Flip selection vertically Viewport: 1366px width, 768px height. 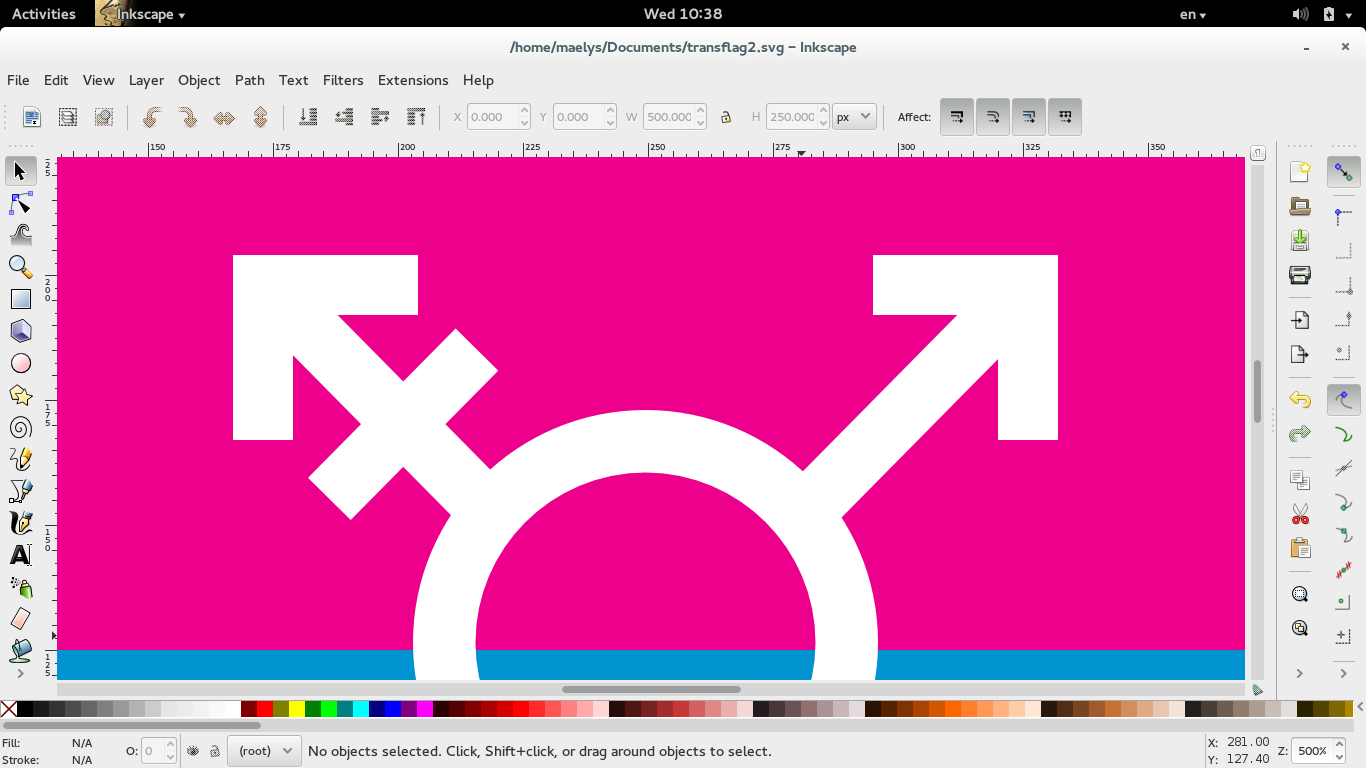260,117
